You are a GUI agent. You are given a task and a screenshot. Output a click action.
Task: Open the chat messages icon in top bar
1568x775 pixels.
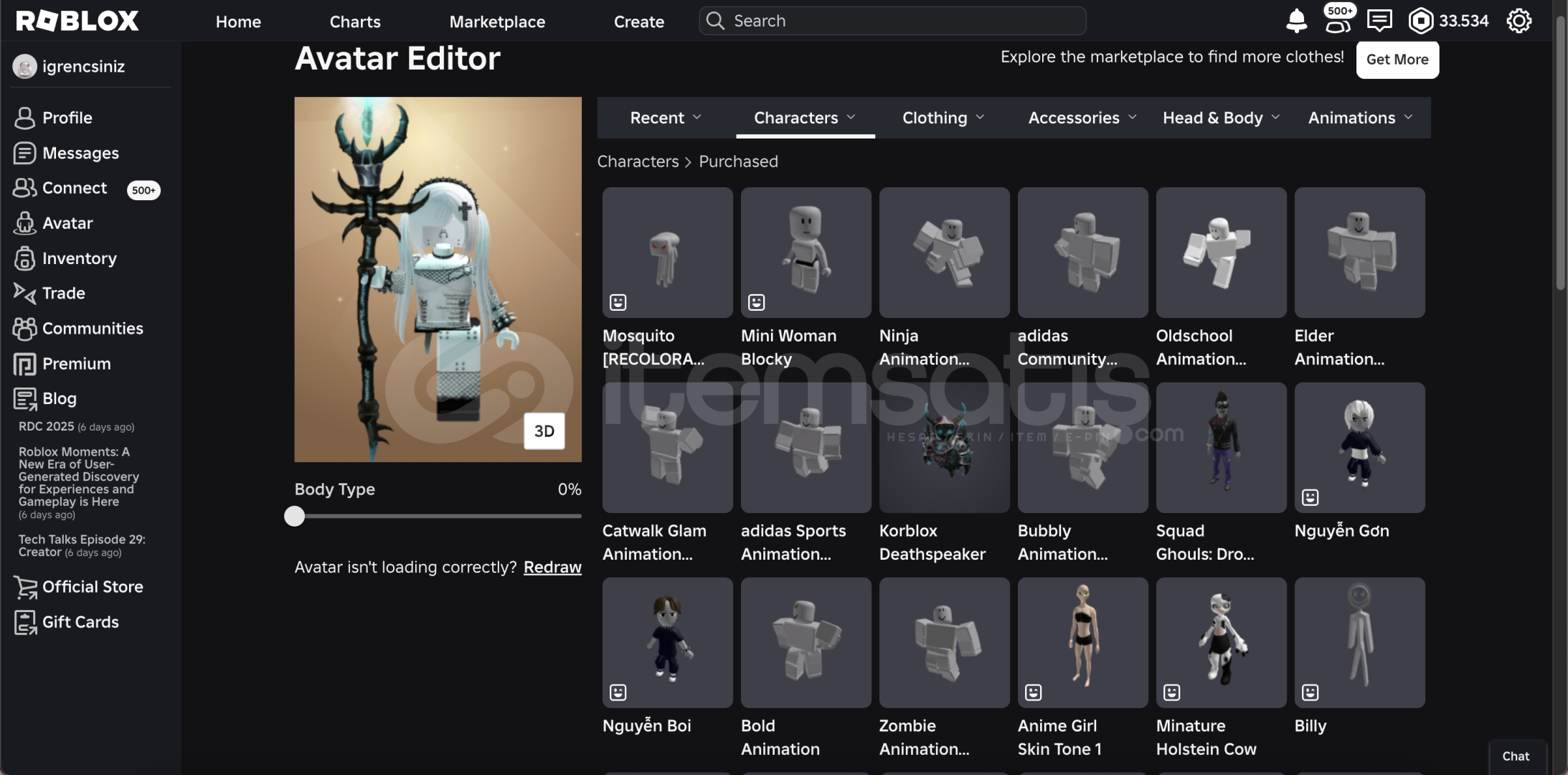1379,21
